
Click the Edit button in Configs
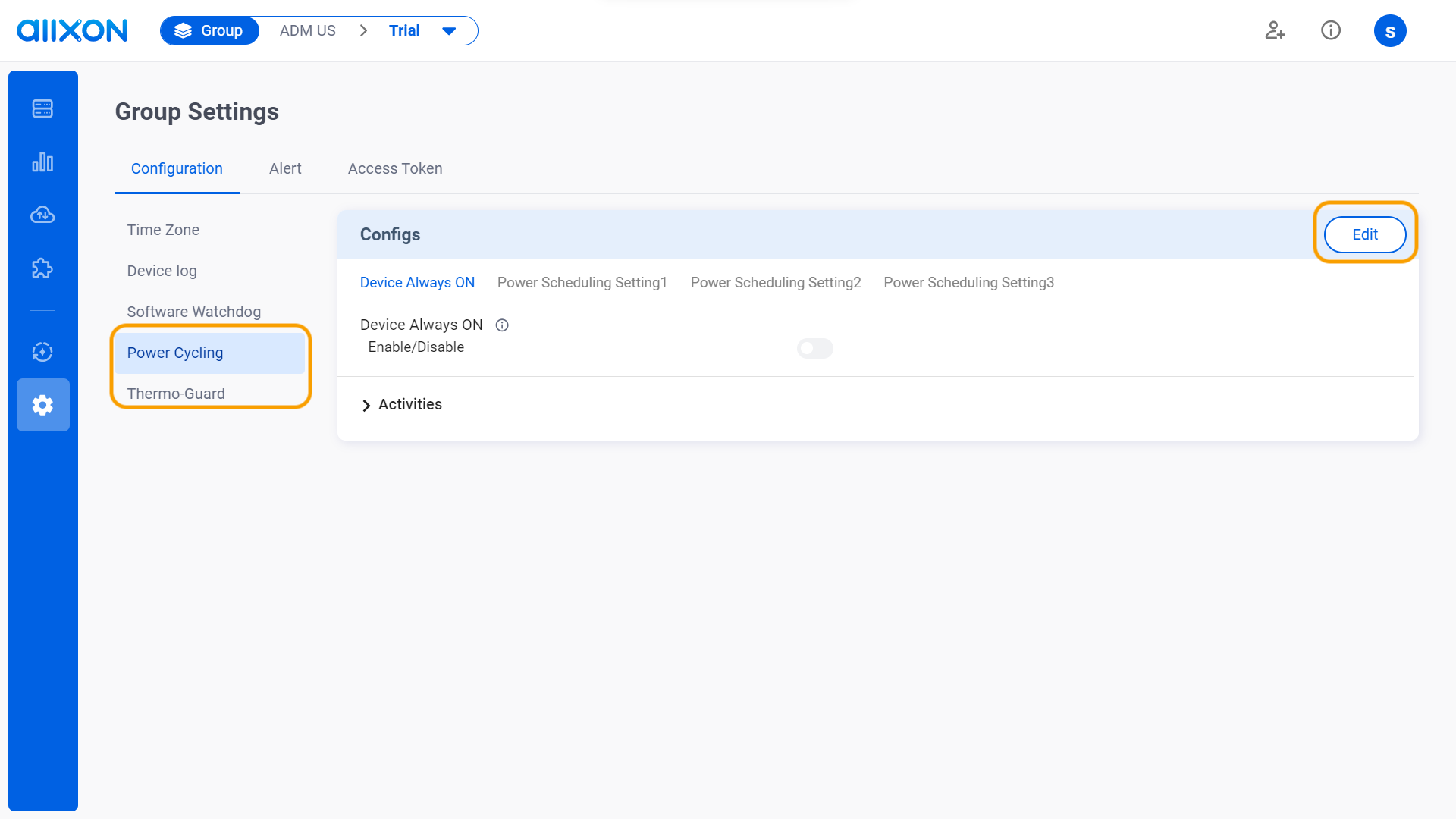tap(1364, 234)
